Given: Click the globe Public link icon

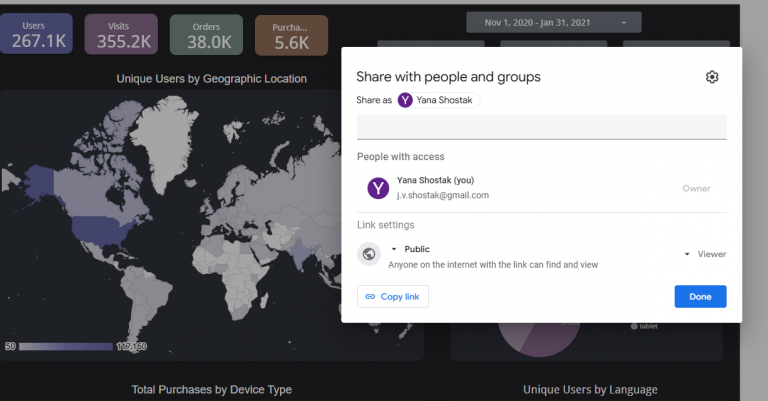Looking at the screenshot, I should click(x=369, y=254).
